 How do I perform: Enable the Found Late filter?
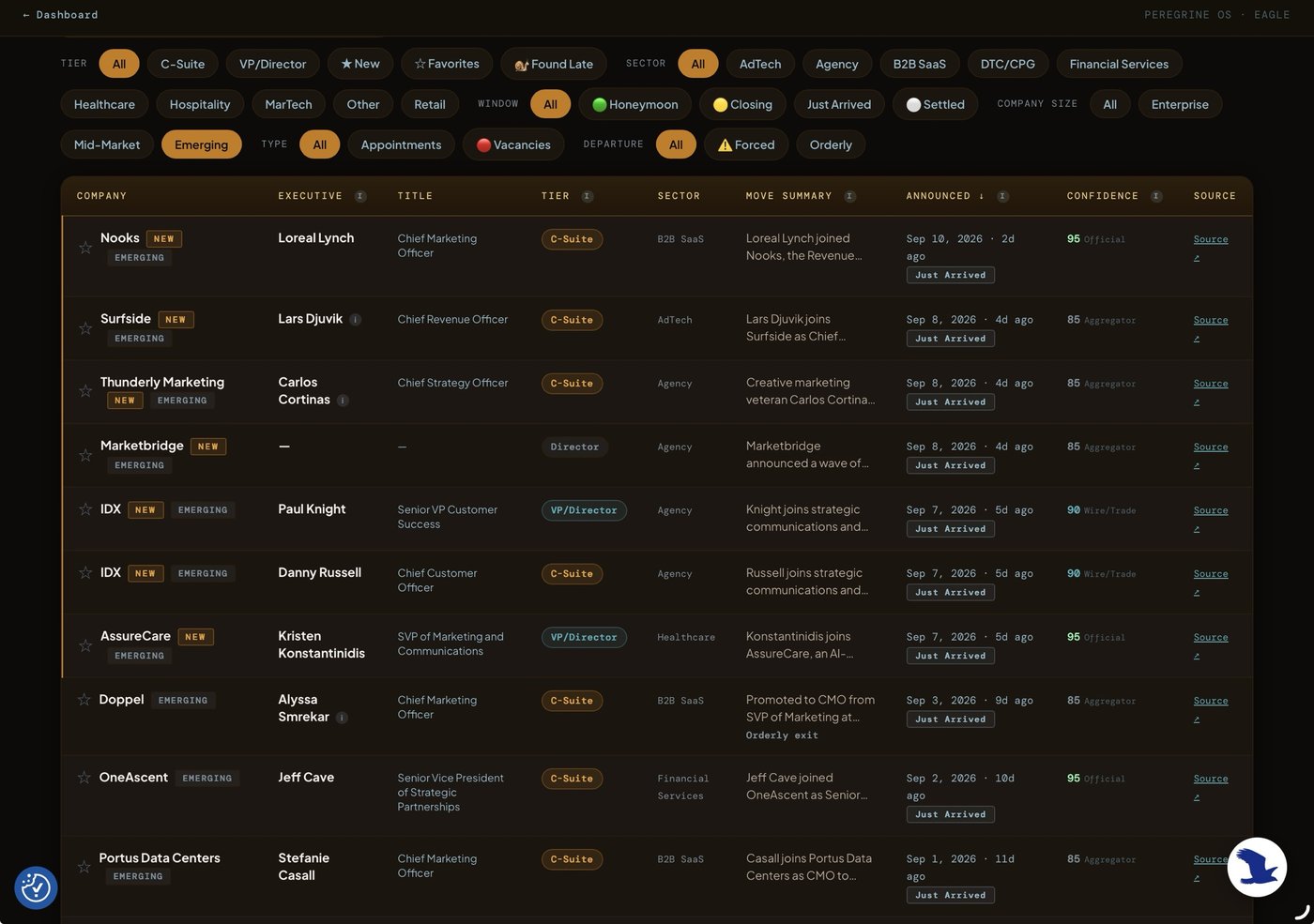pos(554,64)
